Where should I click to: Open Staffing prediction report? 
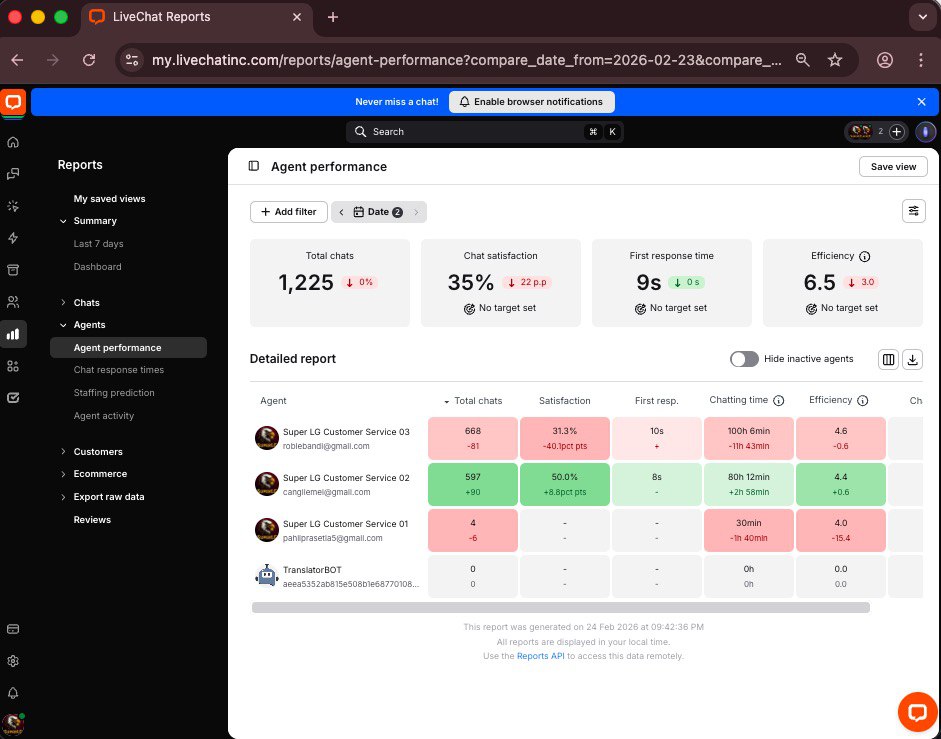coord(114,393)
